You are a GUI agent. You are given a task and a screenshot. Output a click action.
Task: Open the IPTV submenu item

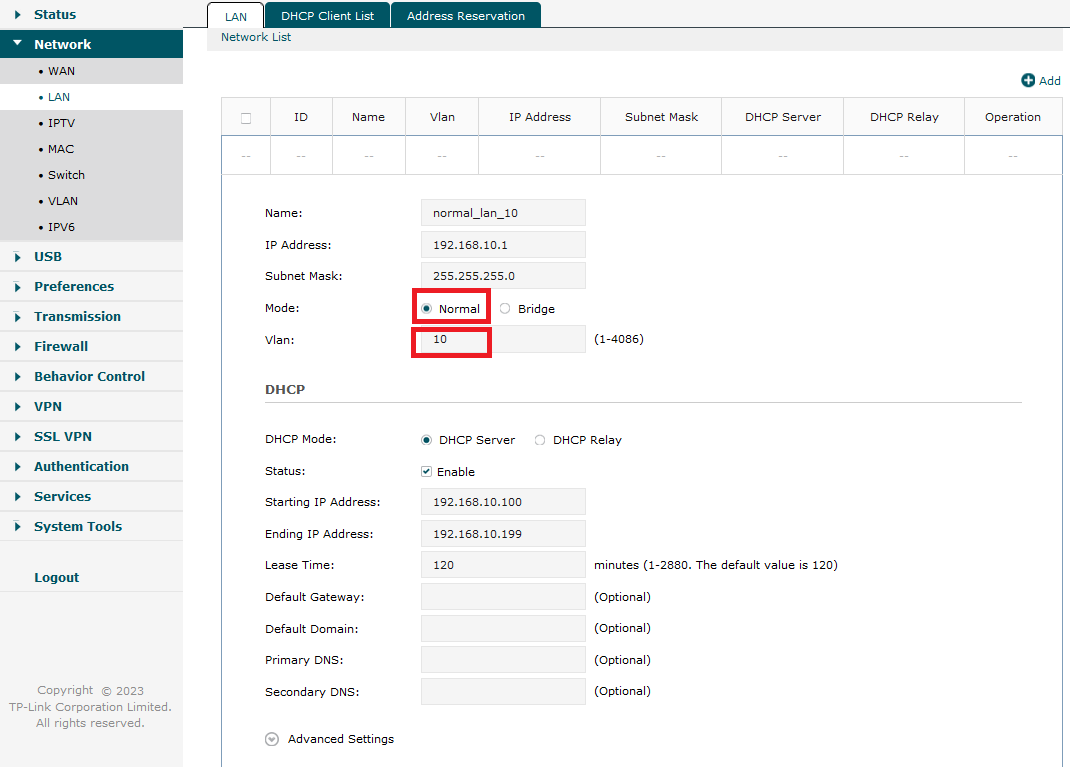coord(91,123)
